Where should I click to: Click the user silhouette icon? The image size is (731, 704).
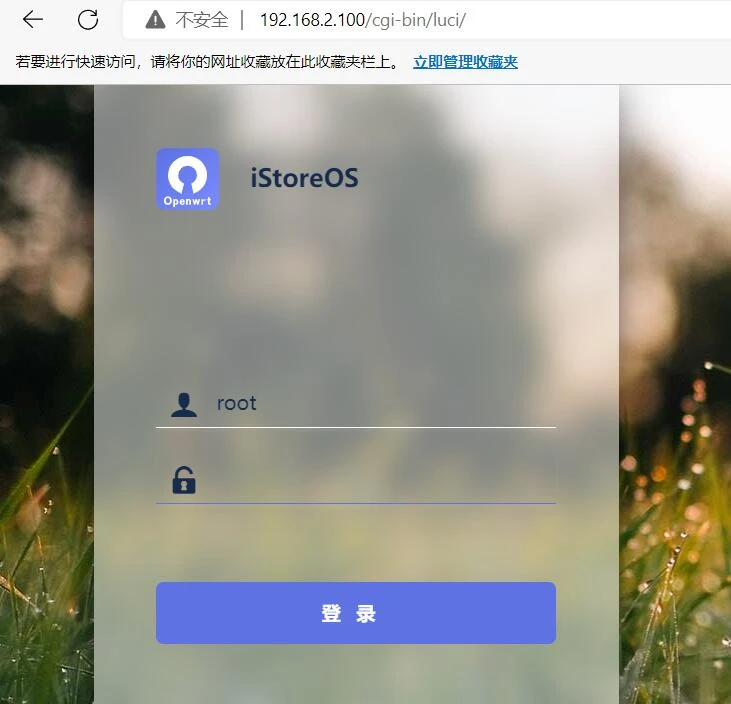pos(184,404)
